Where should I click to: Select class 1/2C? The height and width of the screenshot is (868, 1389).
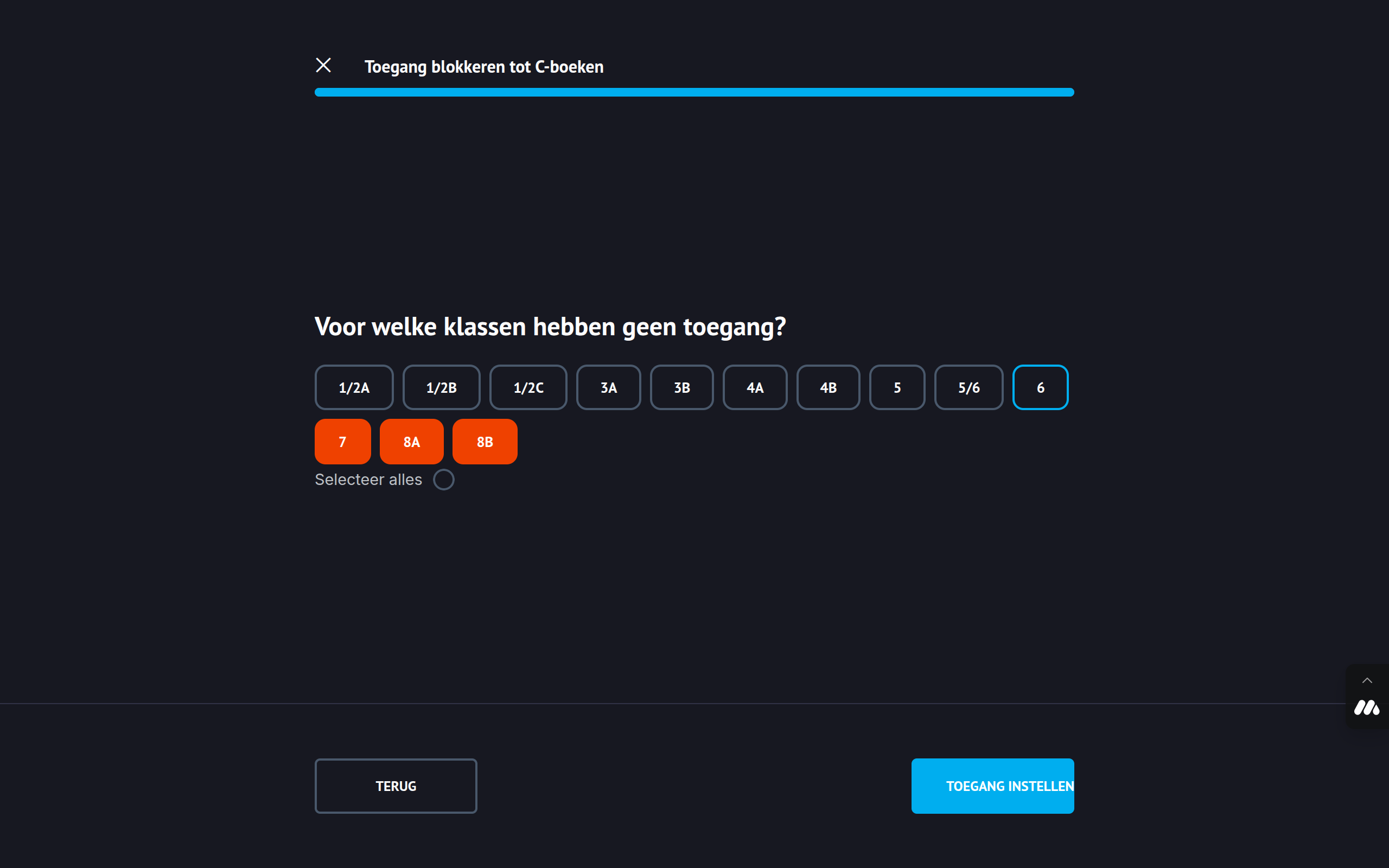[528, 387]
